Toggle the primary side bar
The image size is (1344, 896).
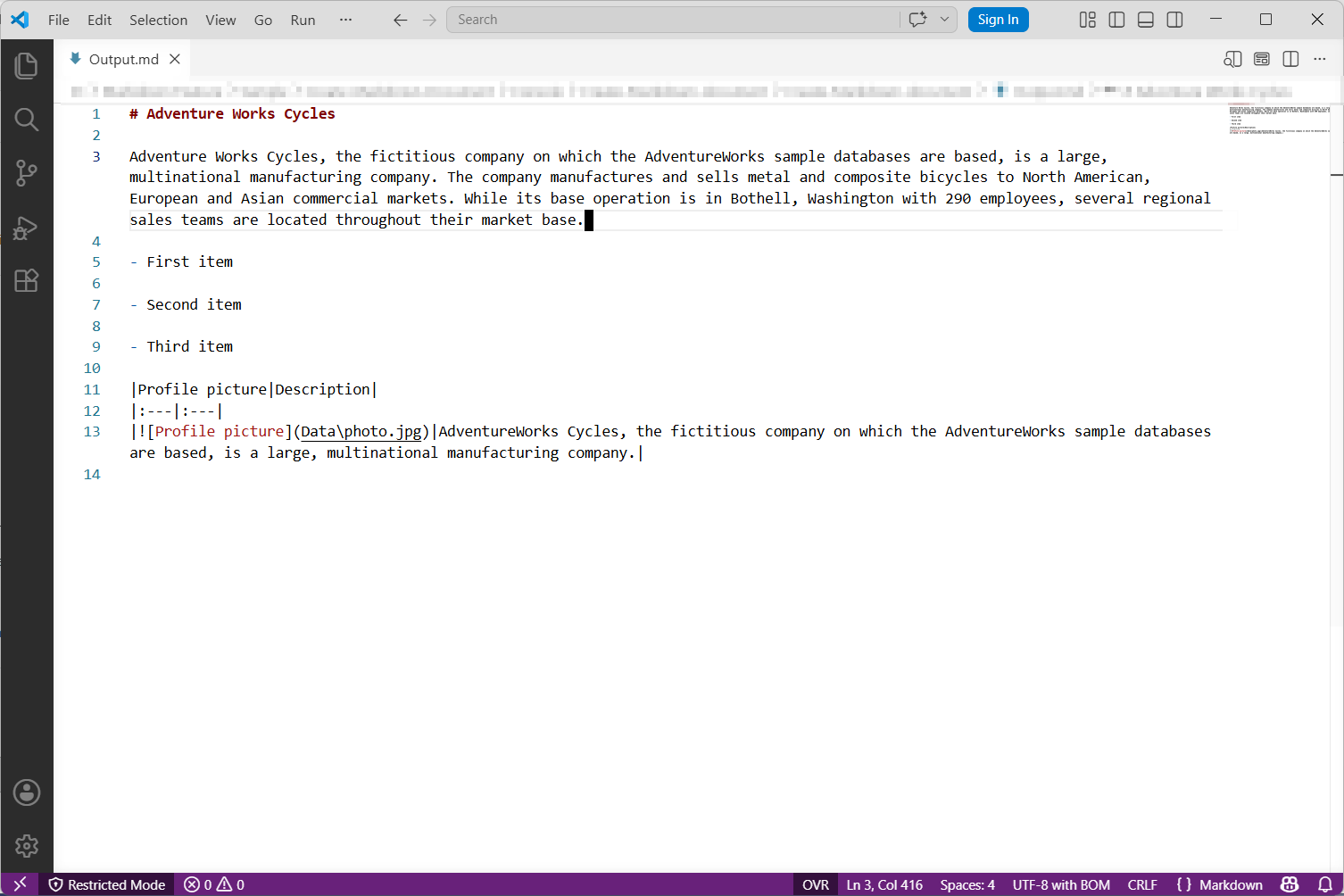(x=1116, y=20)
